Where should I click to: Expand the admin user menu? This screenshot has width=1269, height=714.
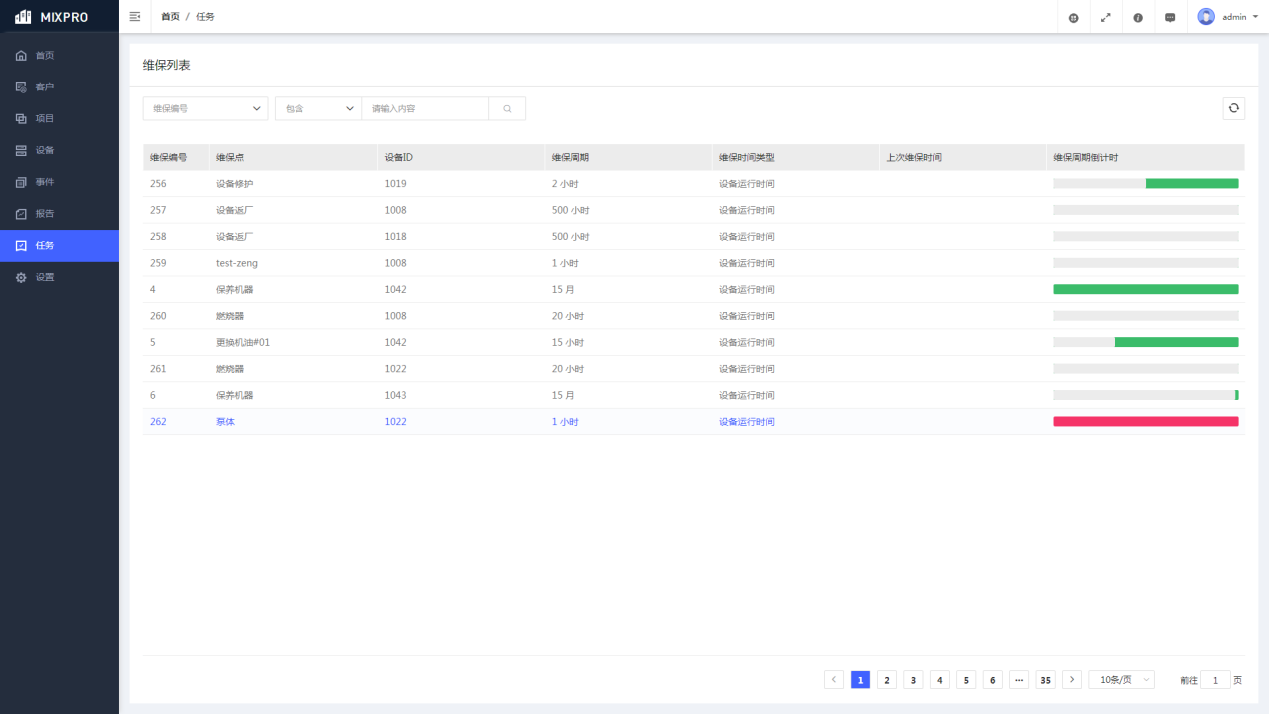[x=1228, y=17]
